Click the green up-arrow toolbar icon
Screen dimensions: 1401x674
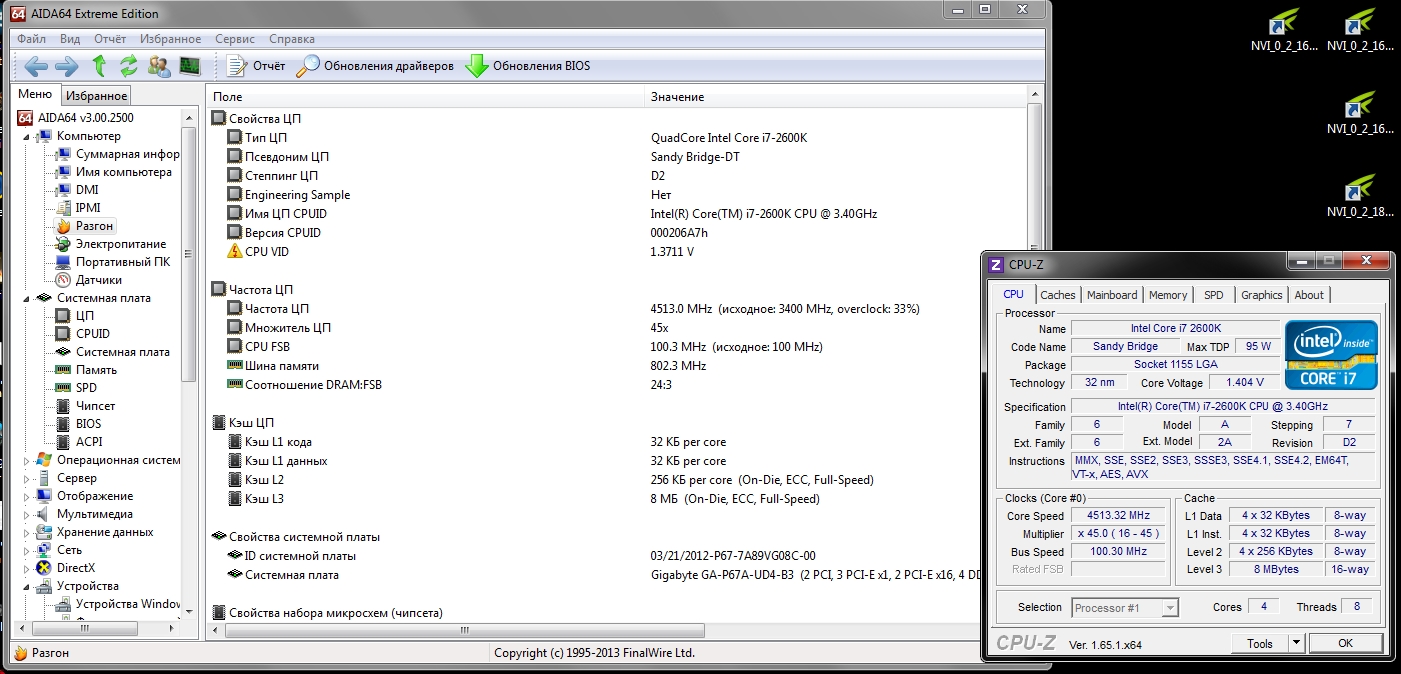coord(99,66)
